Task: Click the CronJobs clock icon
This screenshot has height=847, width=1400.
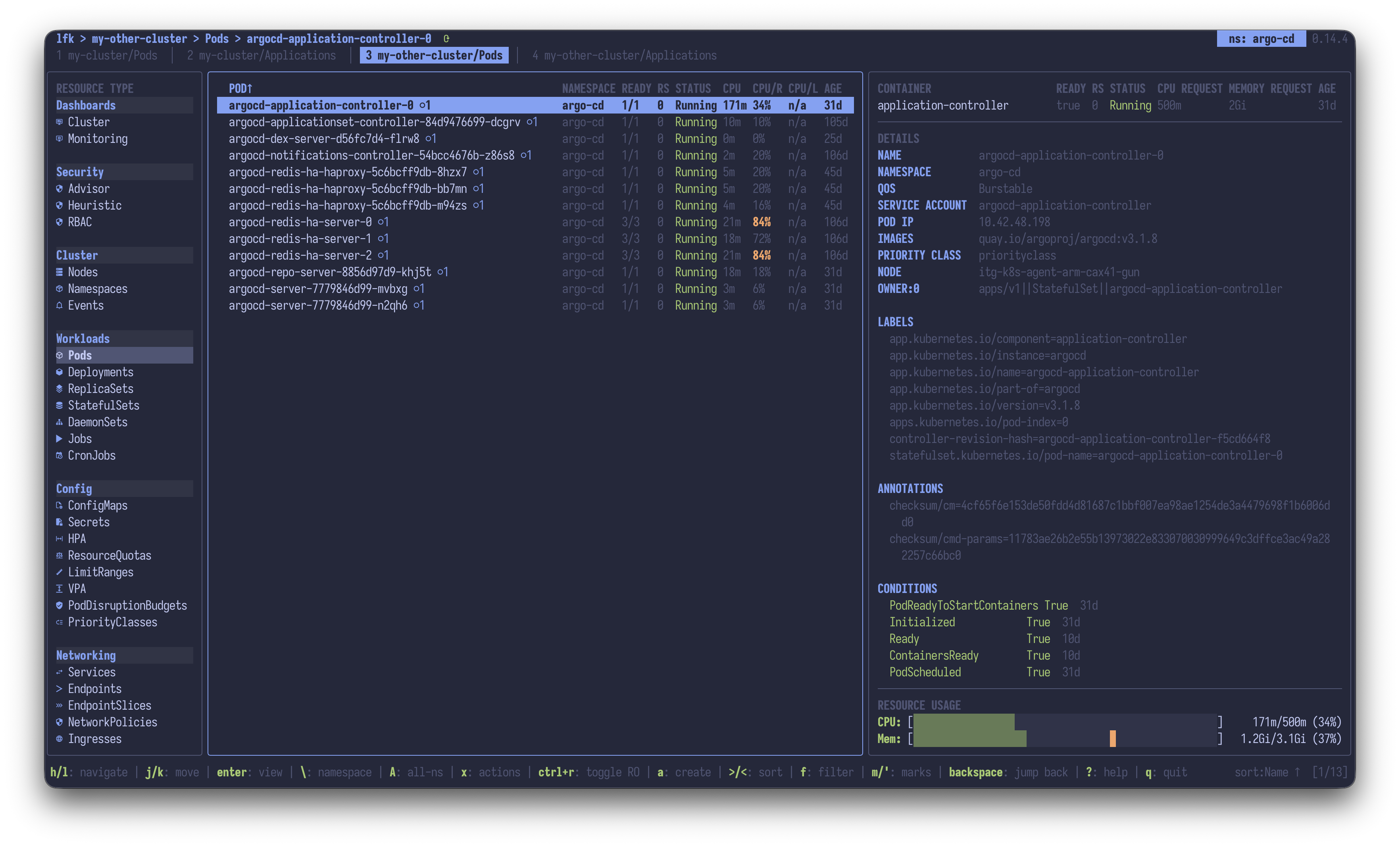Action: (59, 455)
